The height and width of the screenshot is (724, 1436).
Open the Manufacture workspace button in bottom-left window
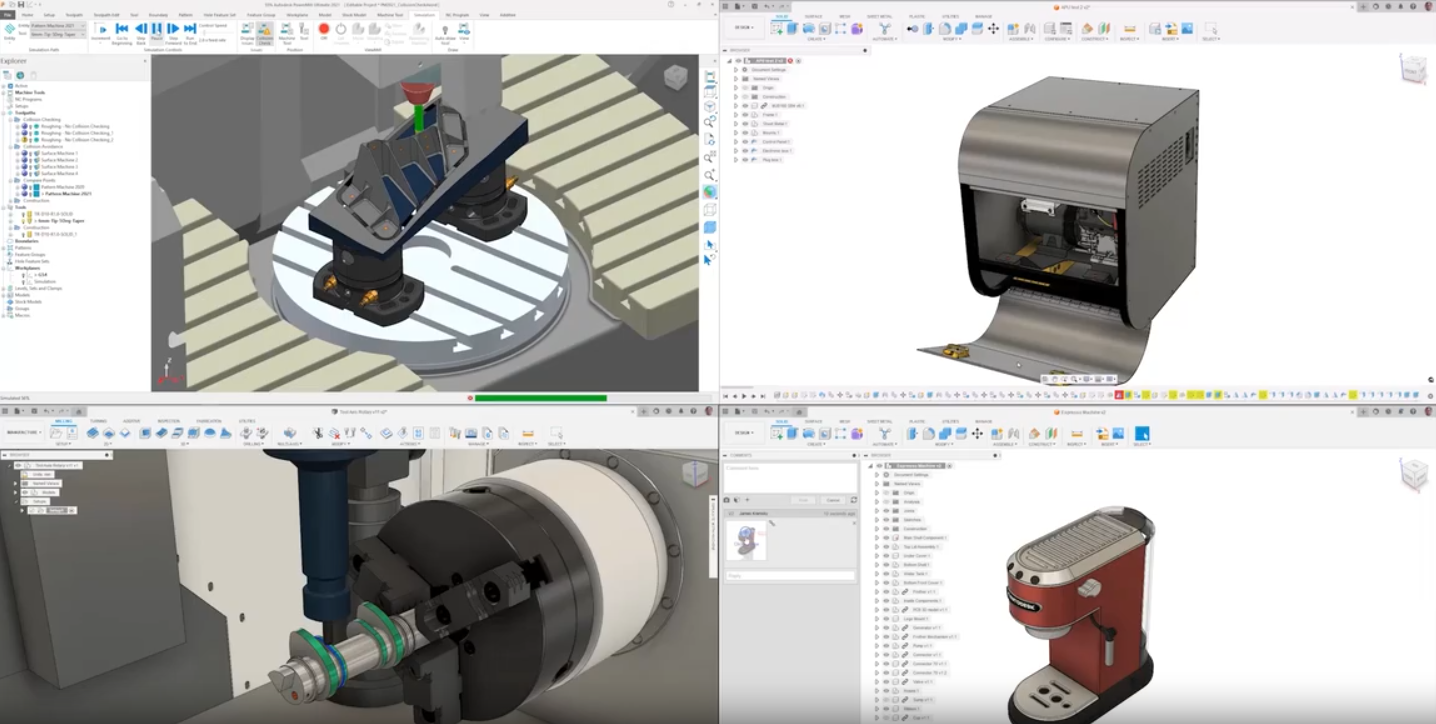tap(23, 433)
